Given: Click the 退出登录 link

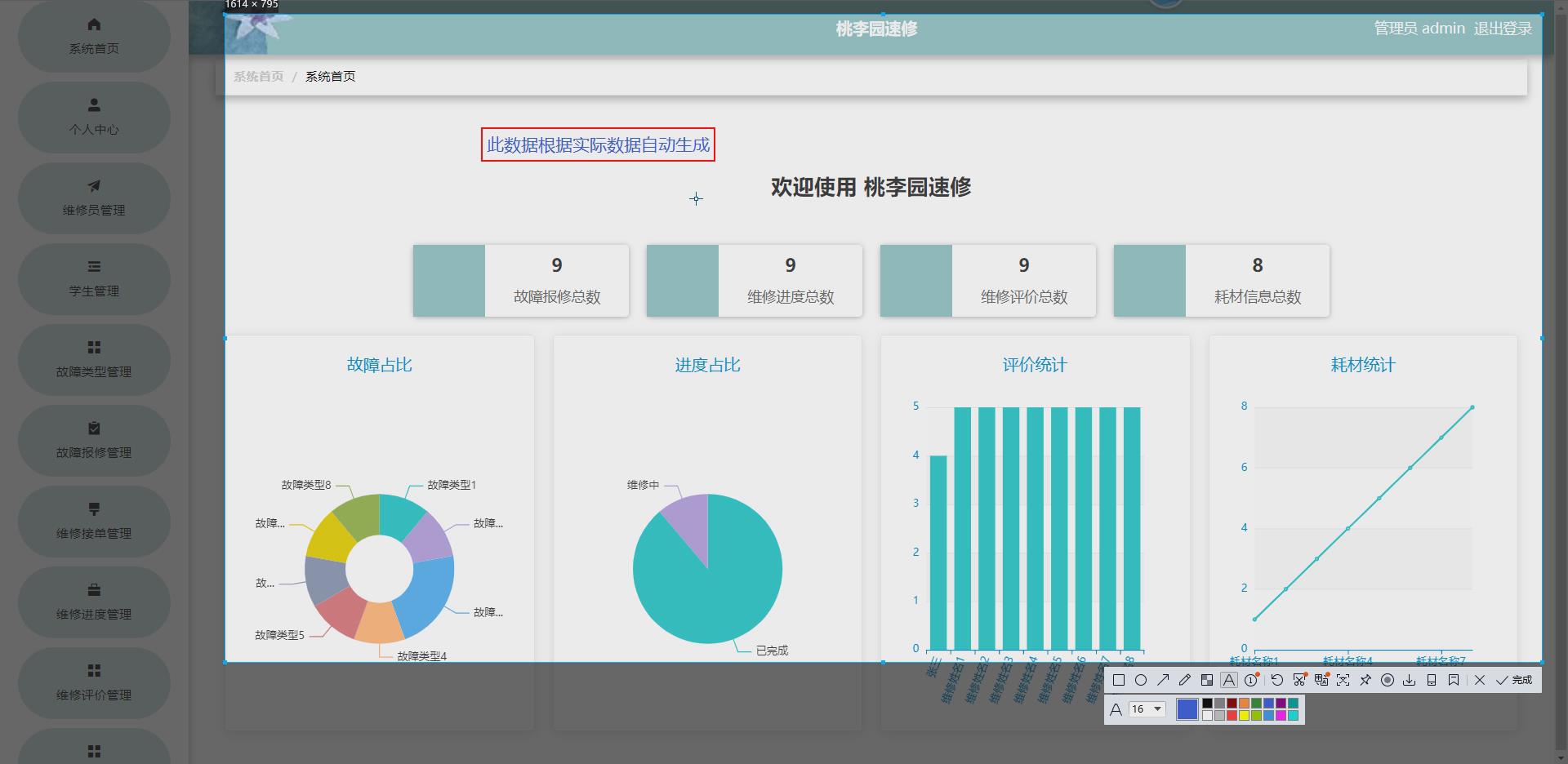Looking at the screenshot, I should (1502, 28).
